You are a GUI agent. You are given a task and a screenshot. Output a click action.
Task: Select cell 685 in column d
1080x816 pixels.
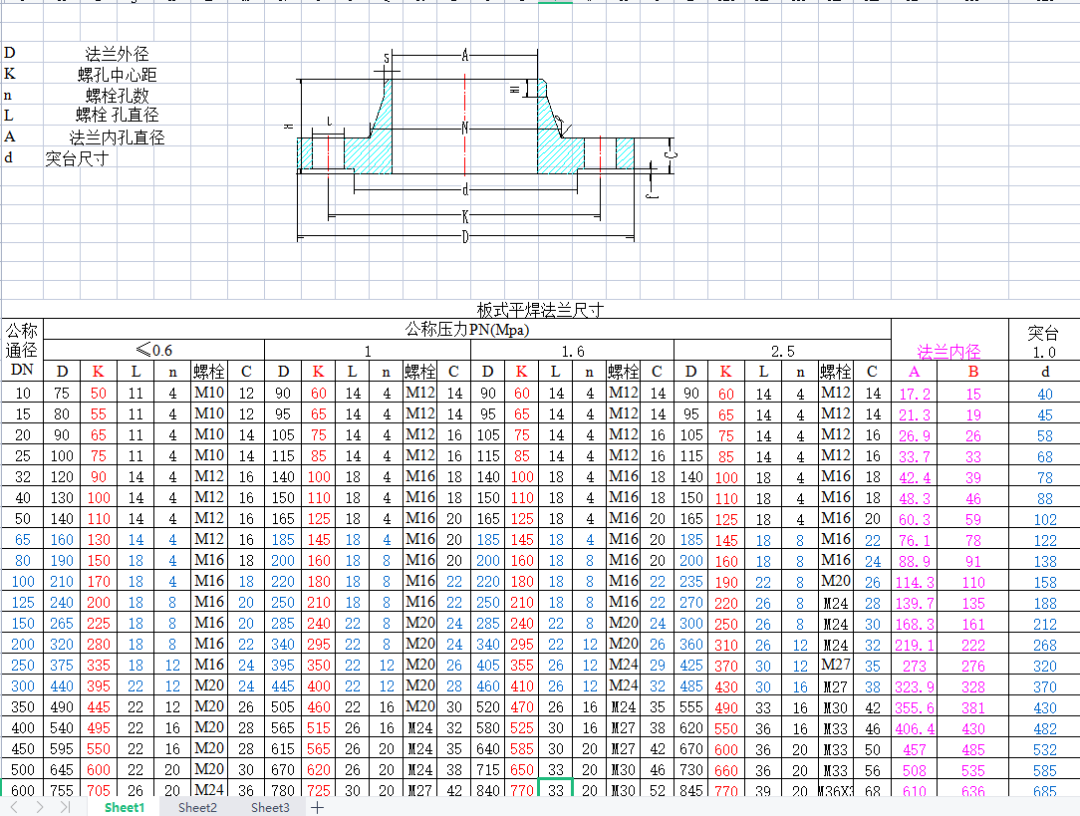click(x=1044, y=791)
